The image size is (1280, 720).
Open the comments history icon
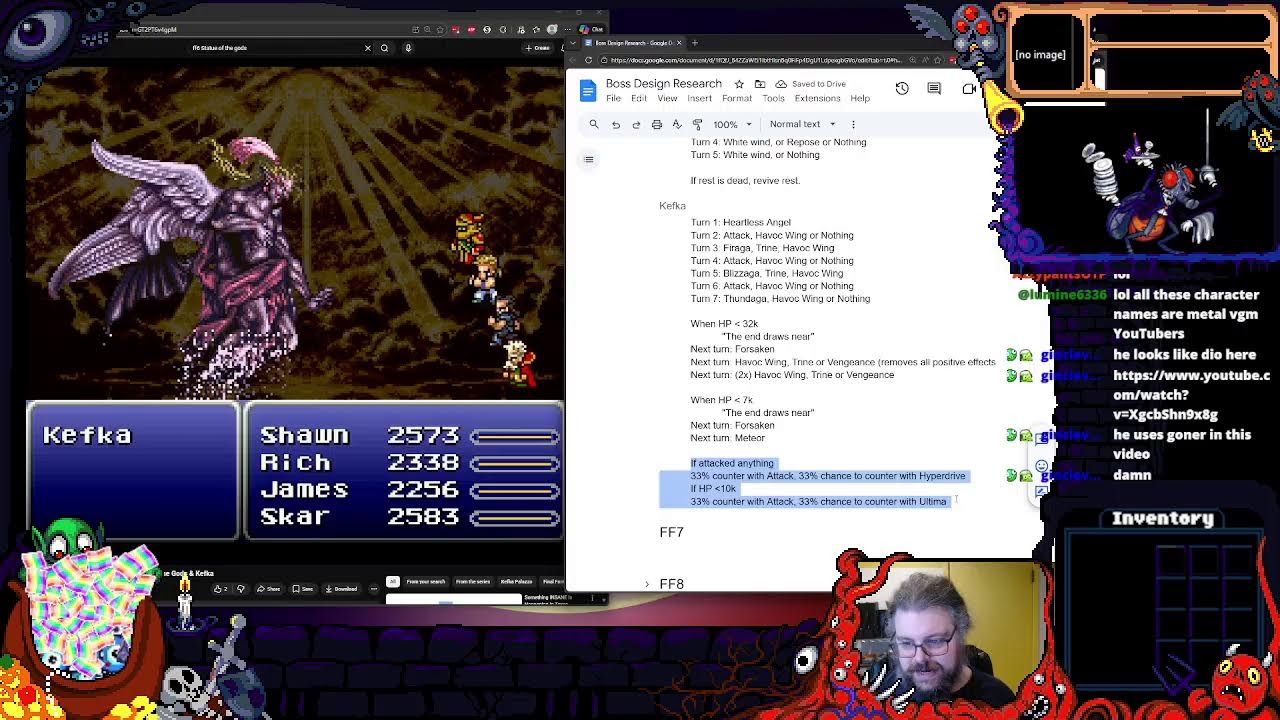coord(934,89)
